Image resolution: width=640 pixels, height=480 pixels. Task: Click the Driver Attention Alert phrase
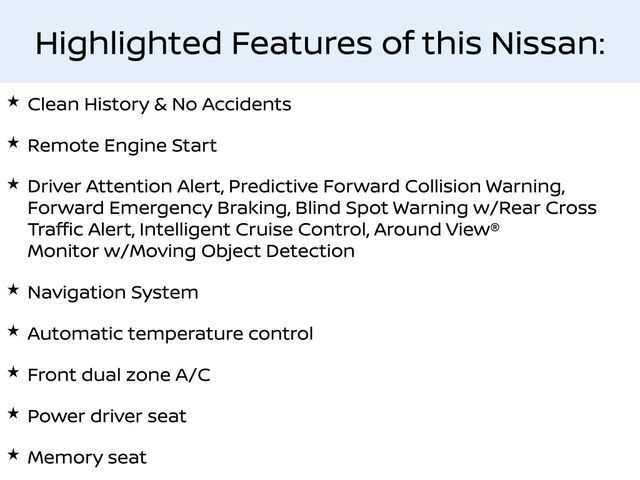click(x=127, y=187)
